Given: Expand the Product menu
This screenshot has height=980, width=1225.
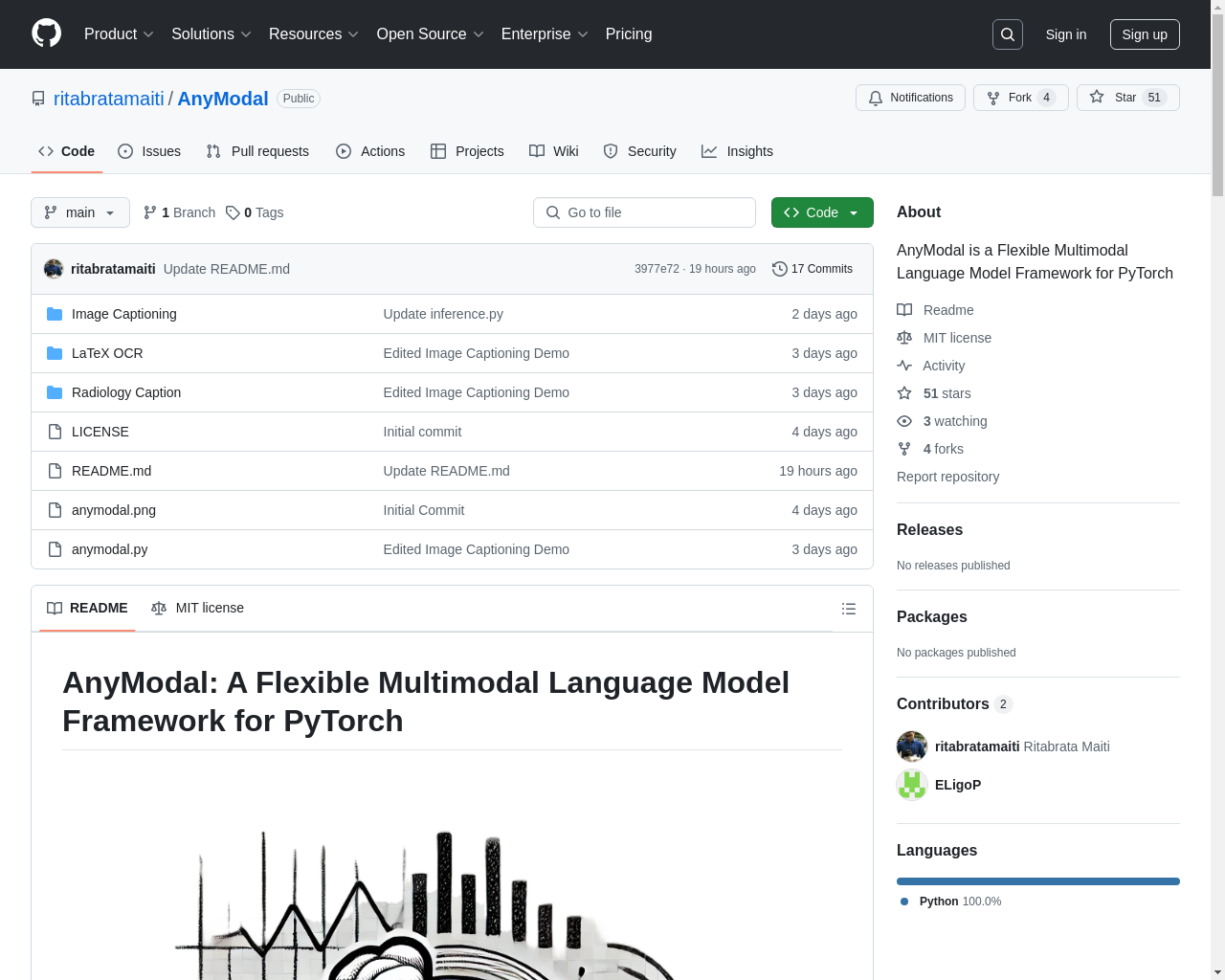Looking at the screenshot, I should 119,34.
